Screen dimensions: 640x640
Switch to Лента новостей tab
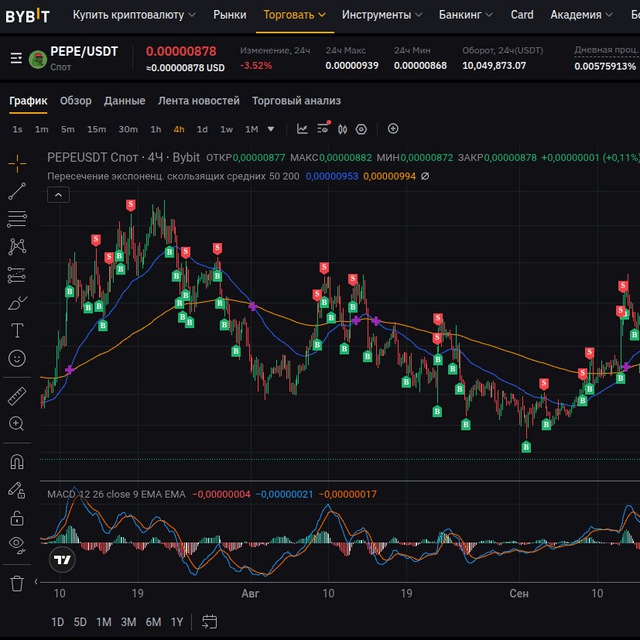(x=198, y=100)
